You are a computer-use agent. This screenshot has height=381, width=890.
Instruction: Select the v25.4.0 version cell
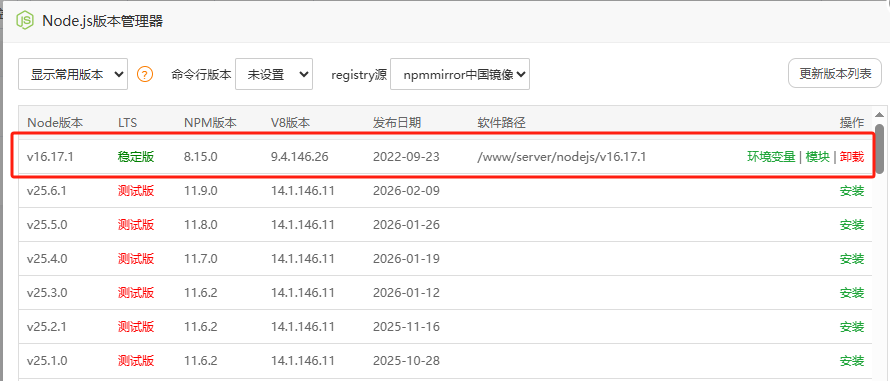click(47, 259)
